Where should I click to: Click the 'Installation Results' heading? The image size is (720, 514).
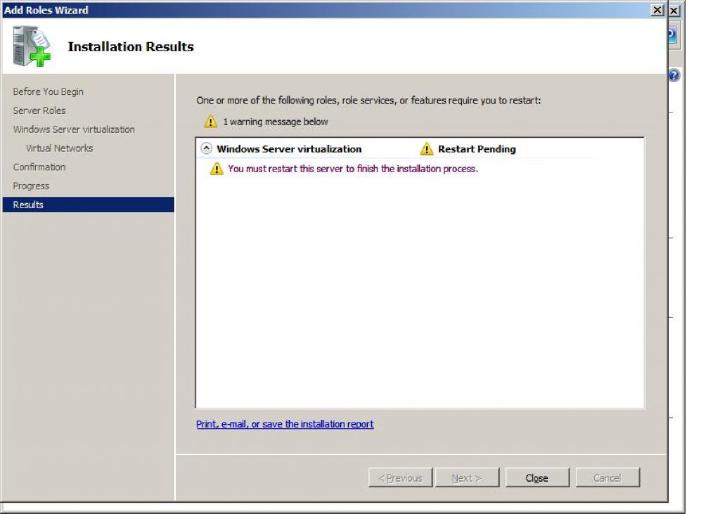pos(131,46)
